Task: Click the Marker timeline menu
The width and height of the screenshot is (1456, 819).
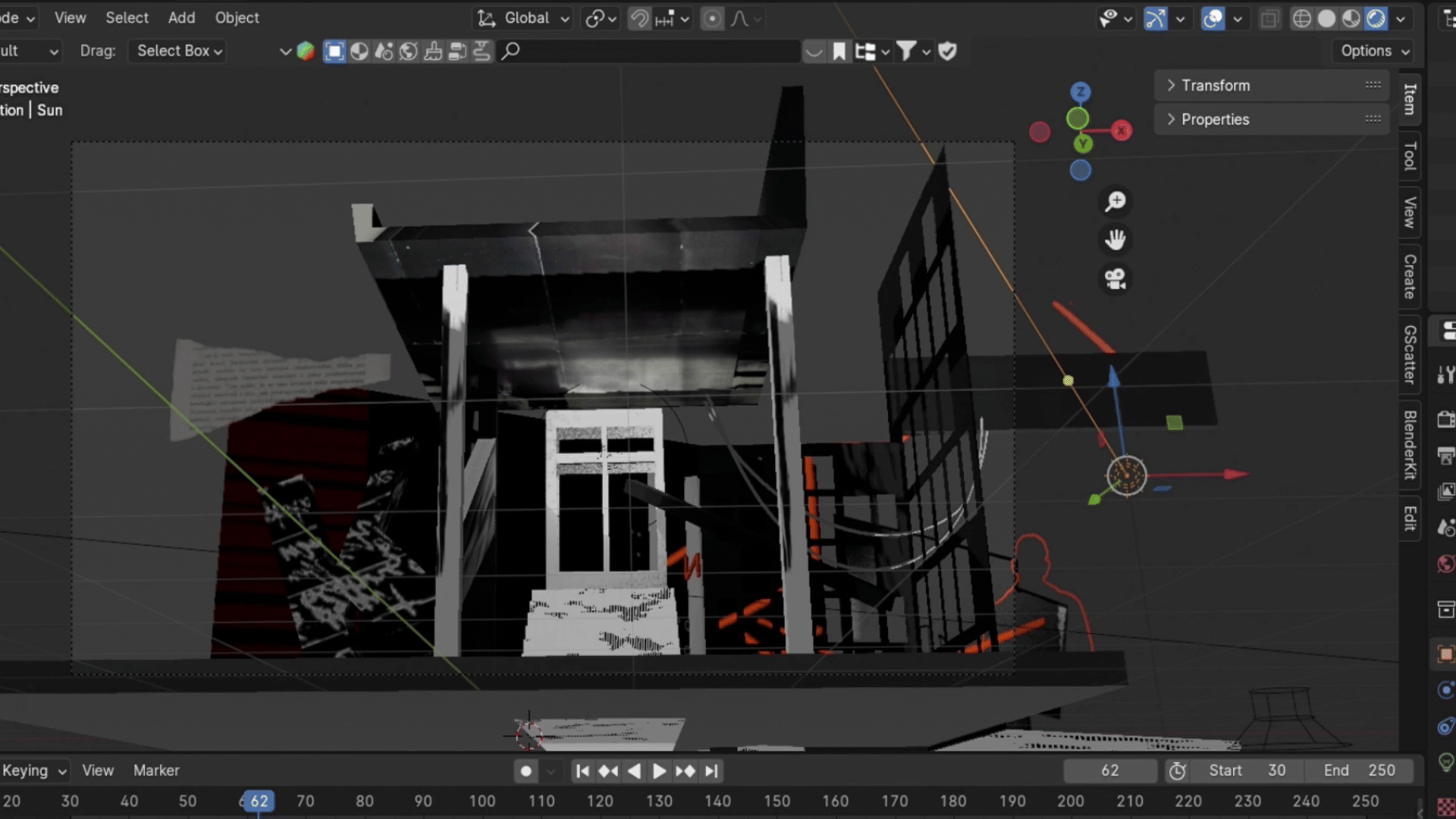Action: (156, 770)
